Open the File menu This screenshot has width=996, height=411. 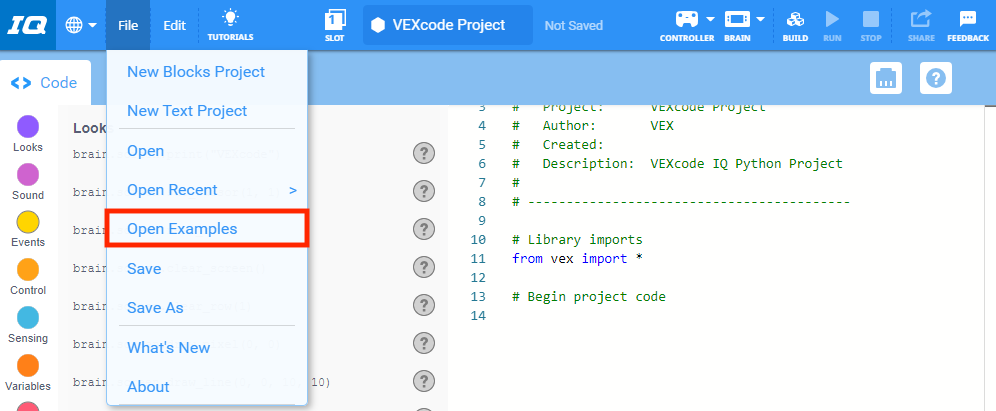click(128, 25)
